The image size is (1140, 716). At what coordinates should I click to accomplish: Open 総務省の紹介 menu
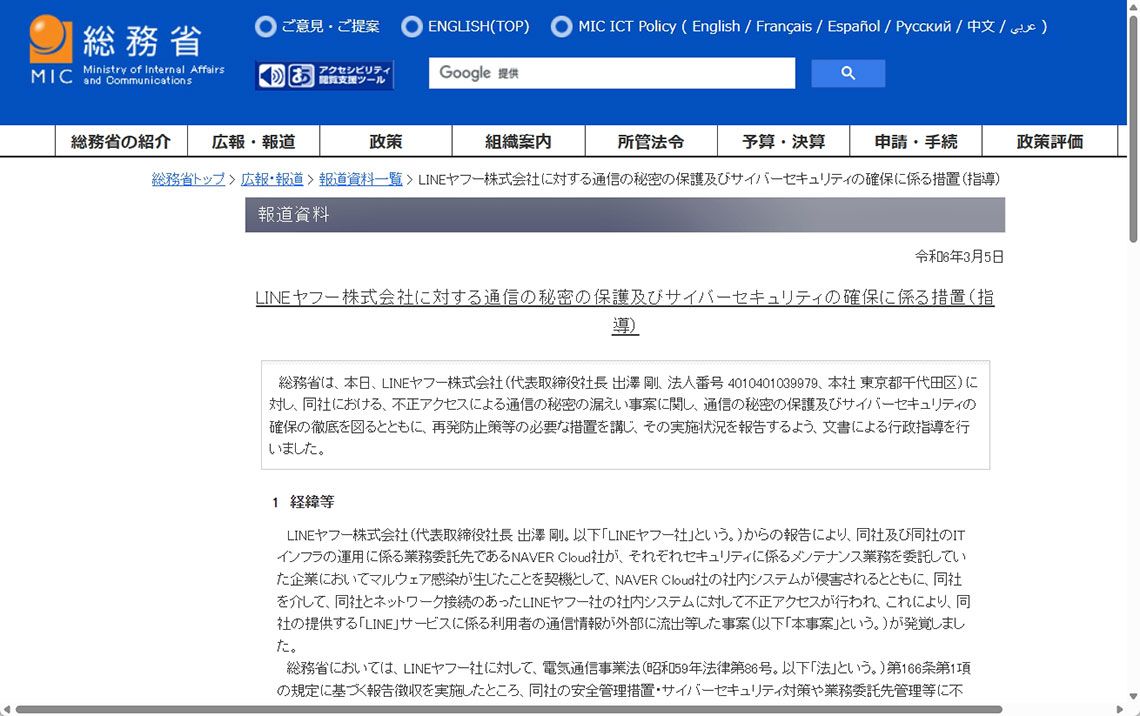coord(121,141)
